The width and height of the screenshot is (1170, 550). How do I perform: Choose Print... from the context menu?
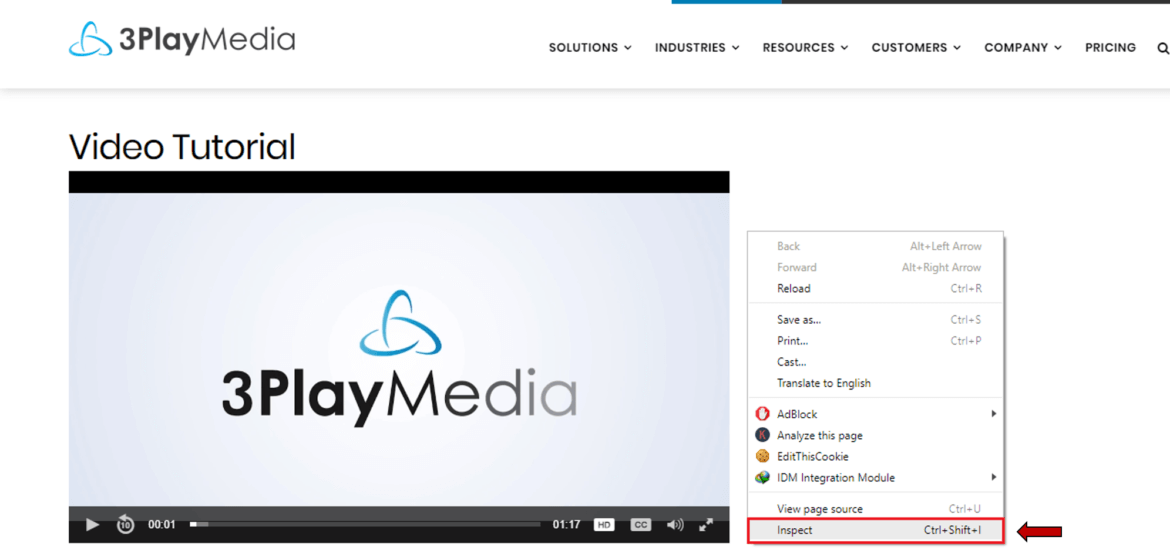(876, 341)
